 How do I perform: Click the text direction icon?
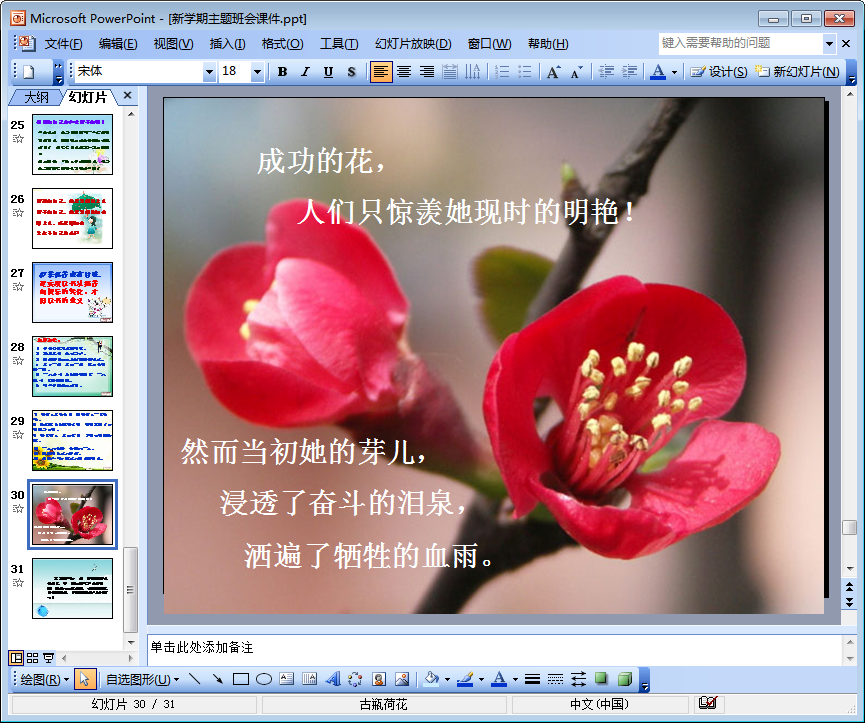473,72
